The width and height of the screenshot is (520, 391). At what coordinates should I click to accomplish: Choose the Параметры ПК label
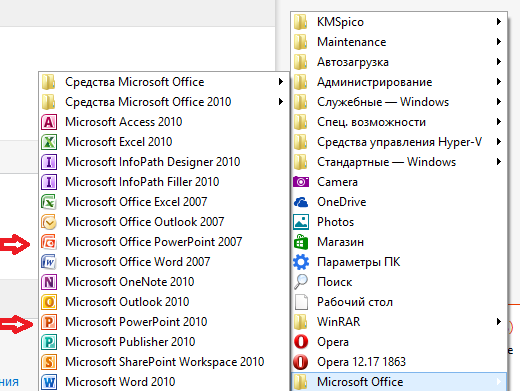(359, 262)
